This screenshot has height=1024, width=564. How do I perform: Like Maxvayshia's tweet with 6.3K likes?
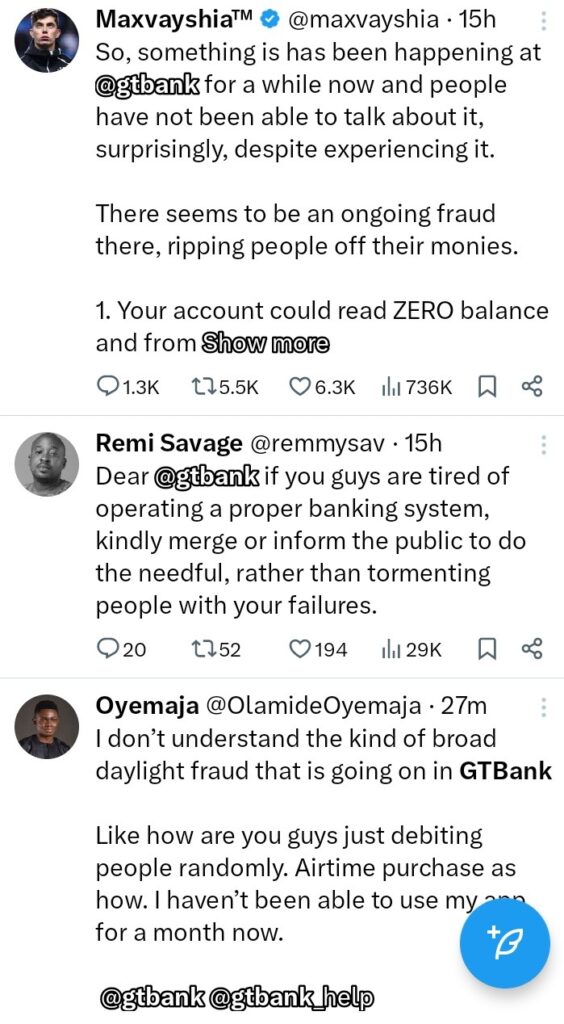coord(322,388)
